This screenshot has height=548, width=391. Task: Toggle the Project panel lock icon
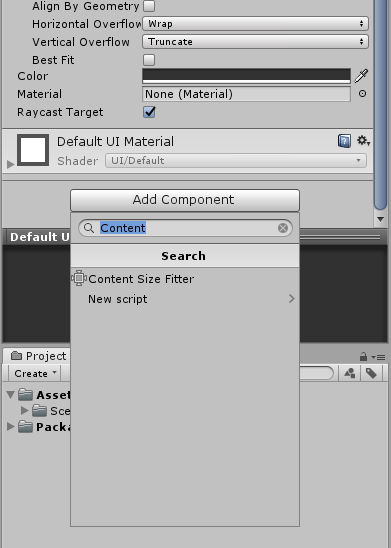click(x=363, y=356)
